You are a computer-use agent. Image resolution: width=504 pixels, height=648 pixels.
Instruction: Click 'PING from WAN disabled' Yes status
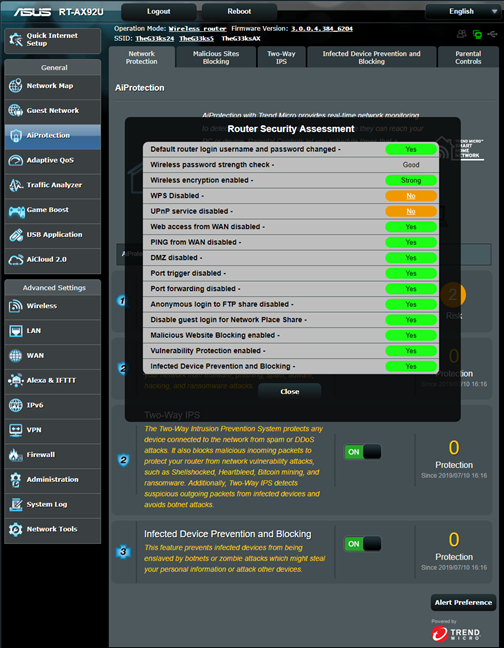[411, 242]
